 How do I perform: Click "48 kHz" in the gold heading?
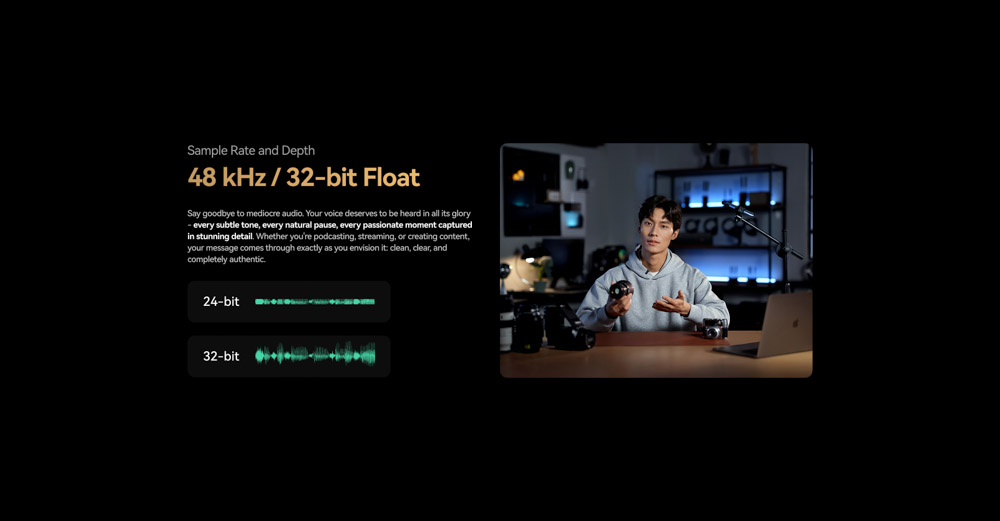tap(230, 178)
